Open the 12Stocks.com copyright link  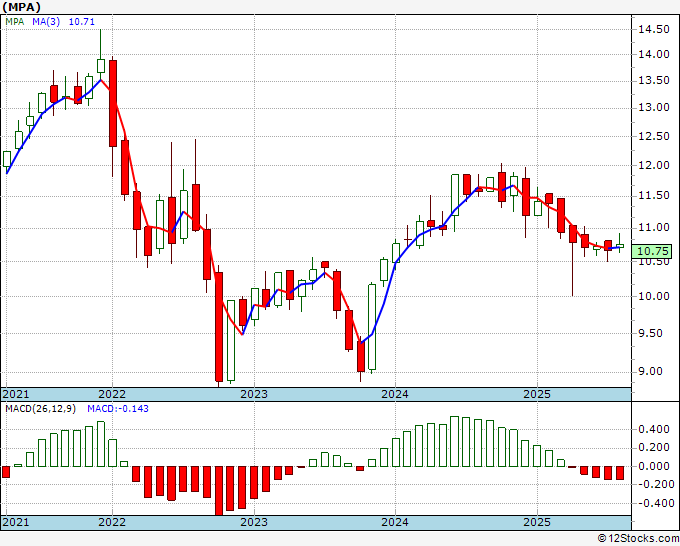pos(638,539)
